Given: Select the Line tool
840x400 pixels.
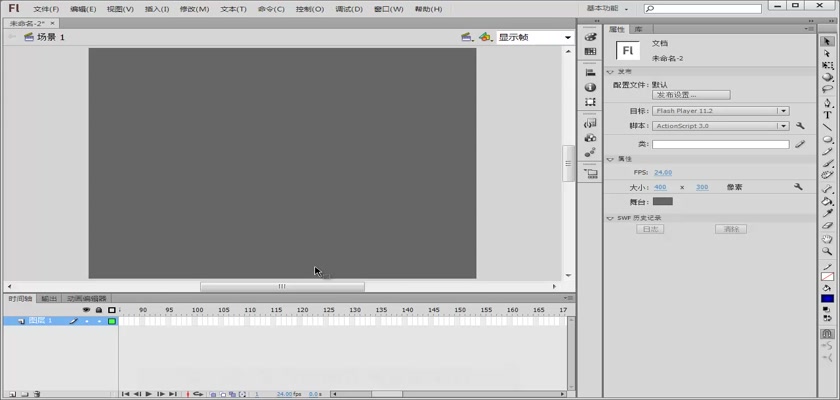Looking at the screenshot, I should pos(828,127).
